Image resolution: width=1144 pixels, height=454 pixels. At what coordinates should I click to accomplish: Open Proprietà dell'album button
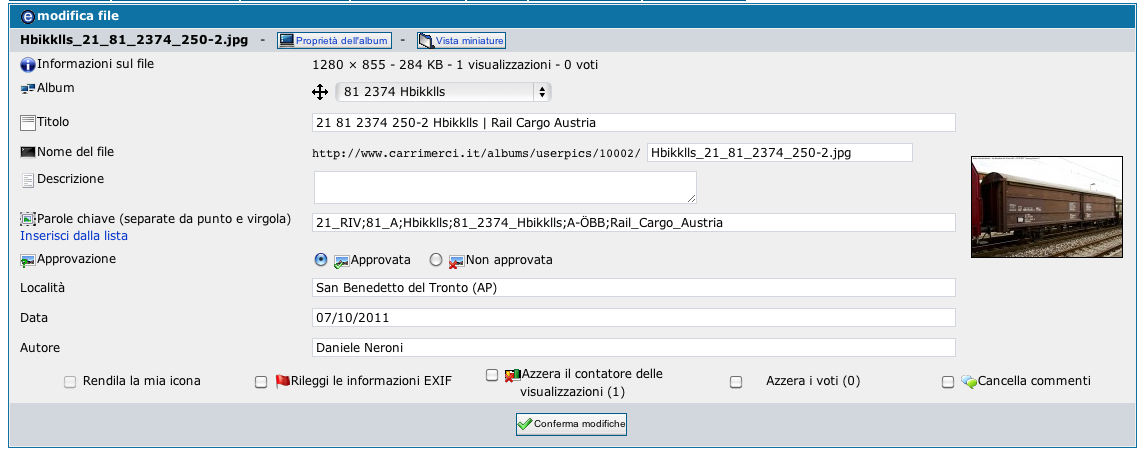pyautogui.click(x=335, y=41)
